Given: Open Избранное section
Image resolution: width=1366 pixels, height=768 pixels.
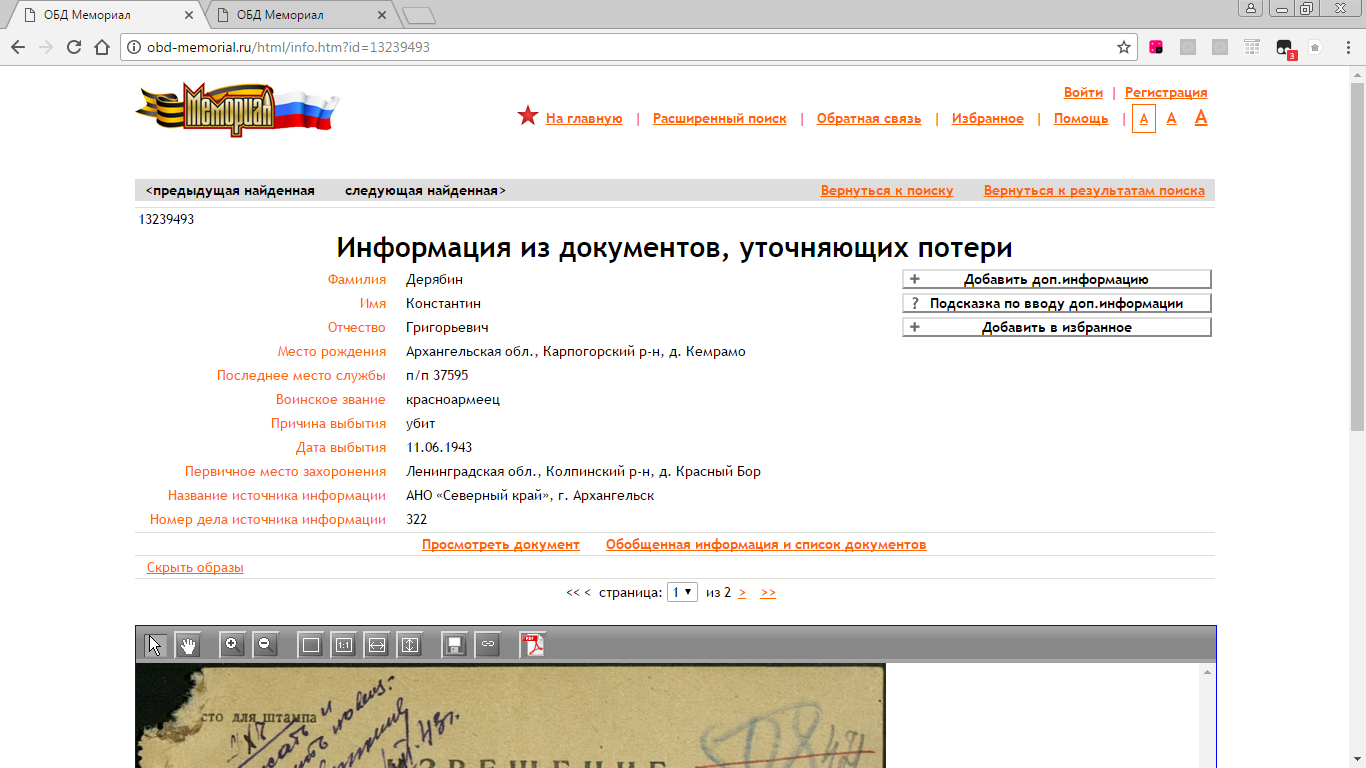Looking at the screenshot, I should coord(988,118).
